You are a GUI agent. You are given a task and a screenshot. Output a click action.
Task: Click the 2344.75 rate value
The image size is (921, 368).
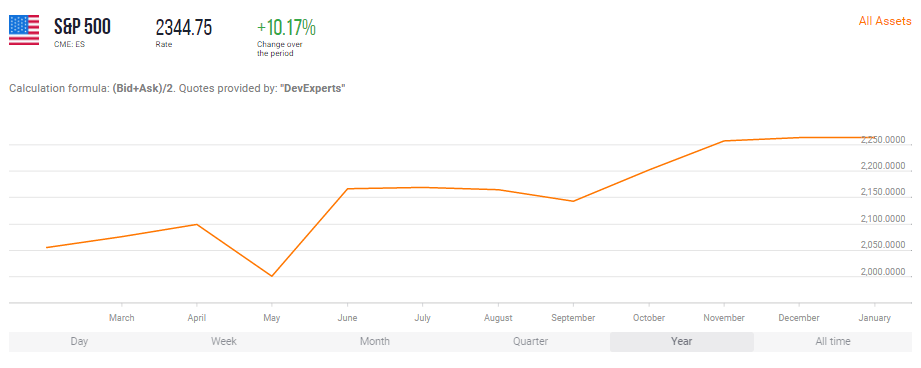pos(184,27)
